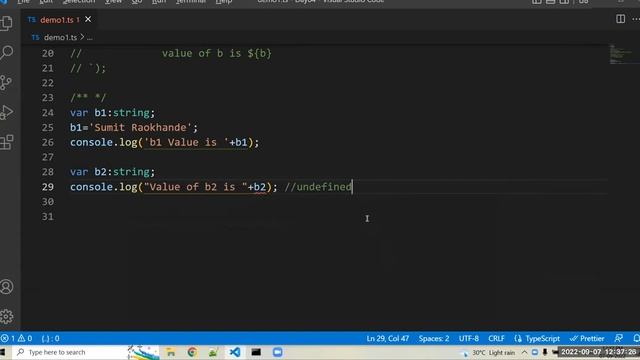Click the Split Editor Right icon
Screen dimensions: 640x360
pos(620,19)
